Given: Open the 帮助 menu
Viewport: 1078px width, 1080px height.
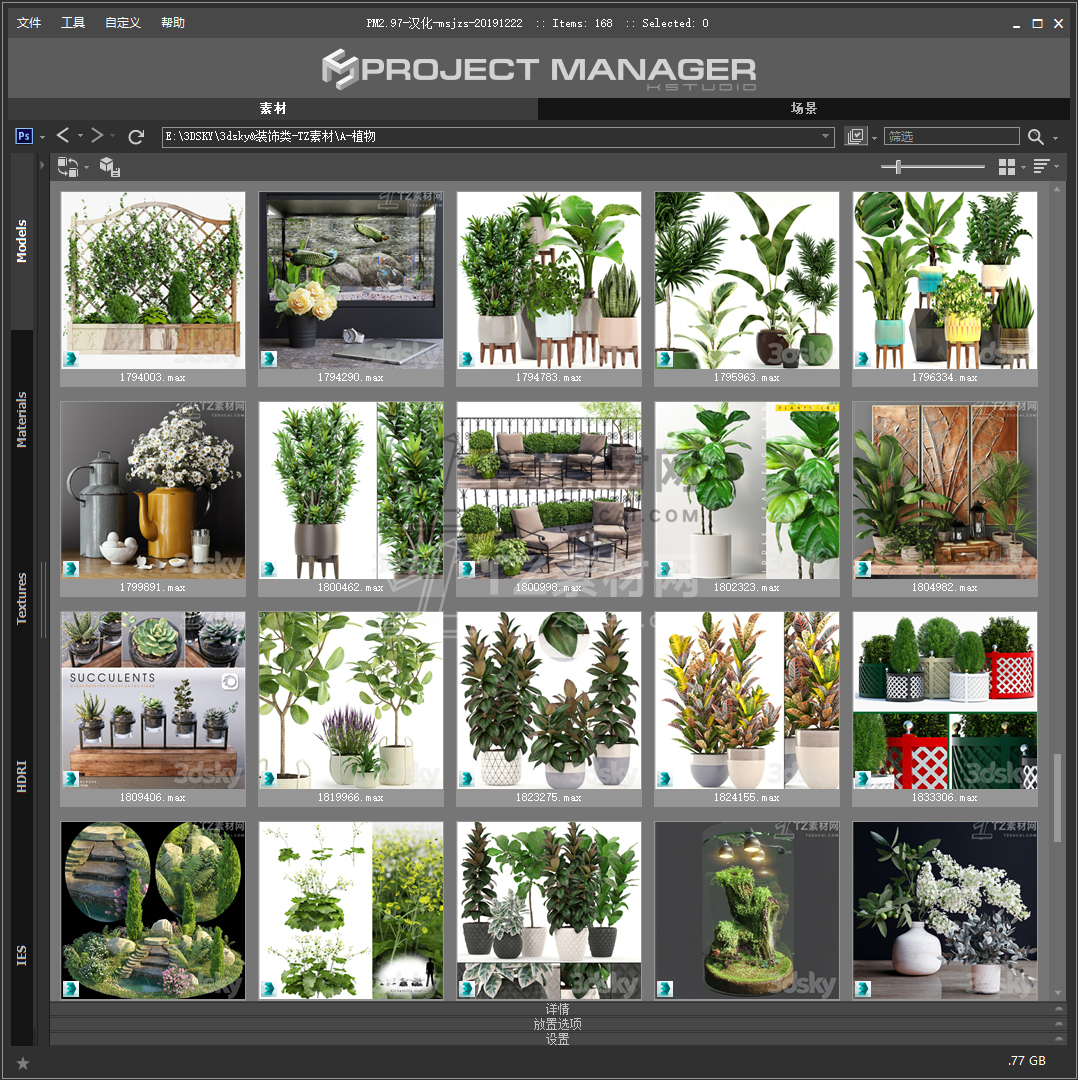Looking at the screenshot, I should [x=173, y=23].
